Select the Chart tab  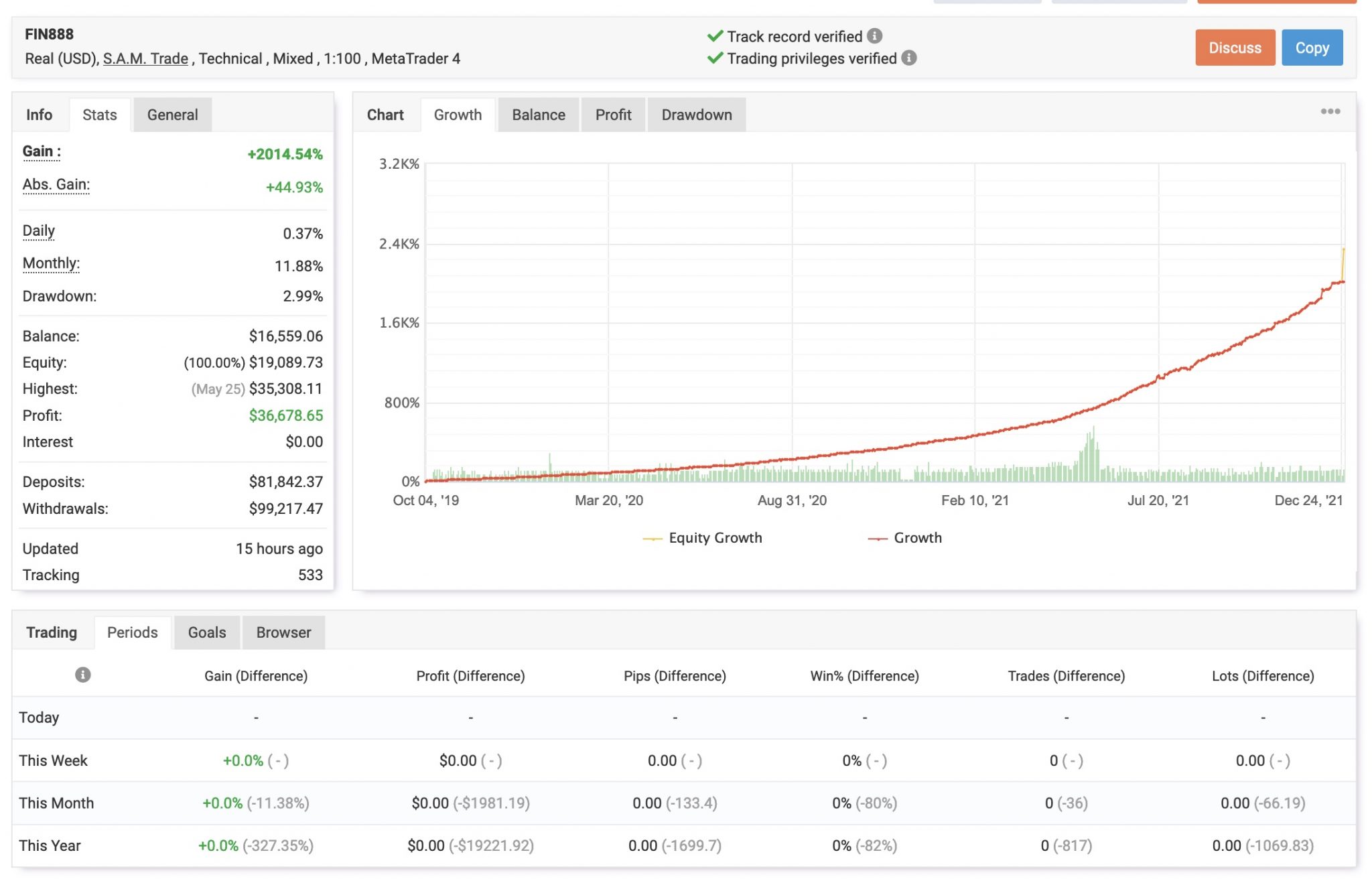point(385,115)
